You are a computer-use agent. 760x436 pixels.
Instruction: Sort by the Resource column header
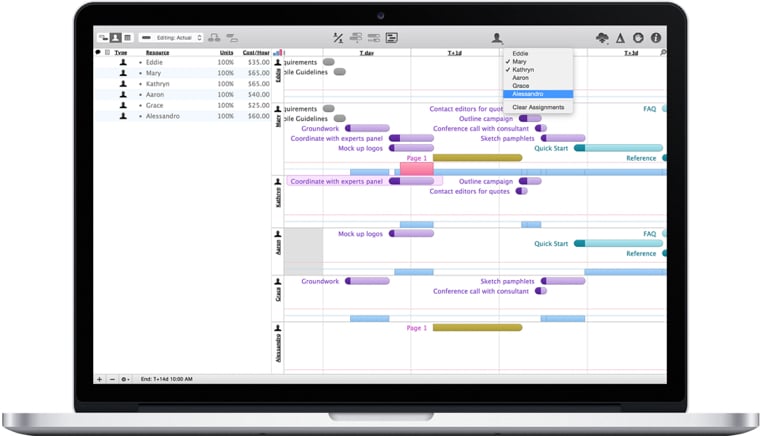(158, 52)
